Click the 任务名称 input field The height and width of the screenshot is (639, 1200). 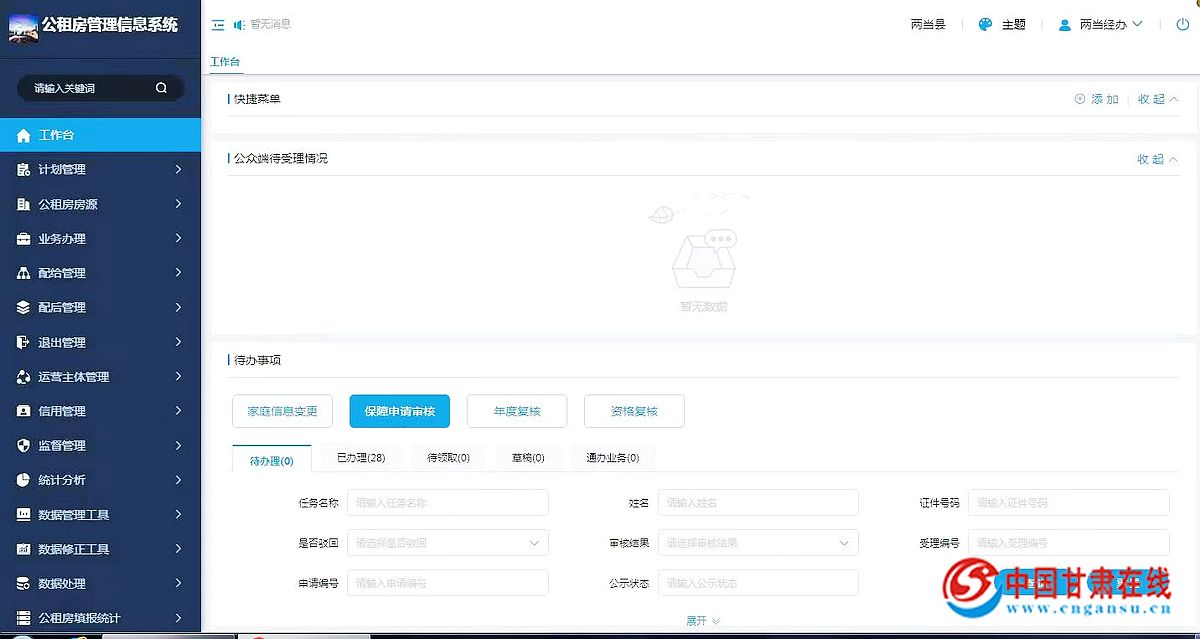click(447, 502)
